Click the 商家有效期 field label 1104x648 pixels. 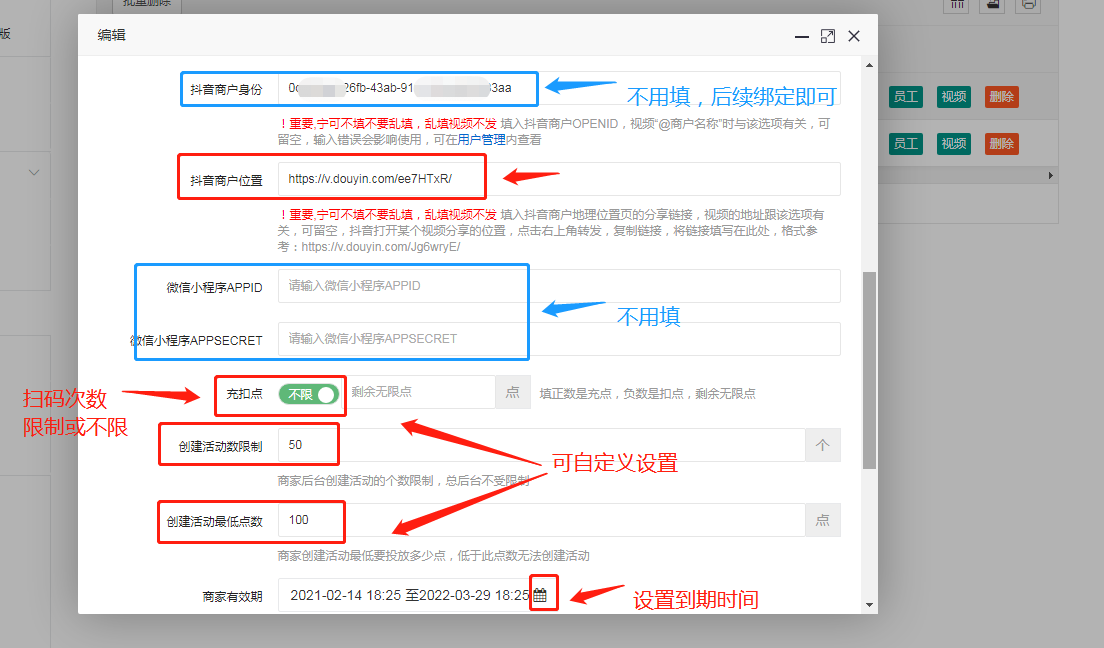pos(232,597)
